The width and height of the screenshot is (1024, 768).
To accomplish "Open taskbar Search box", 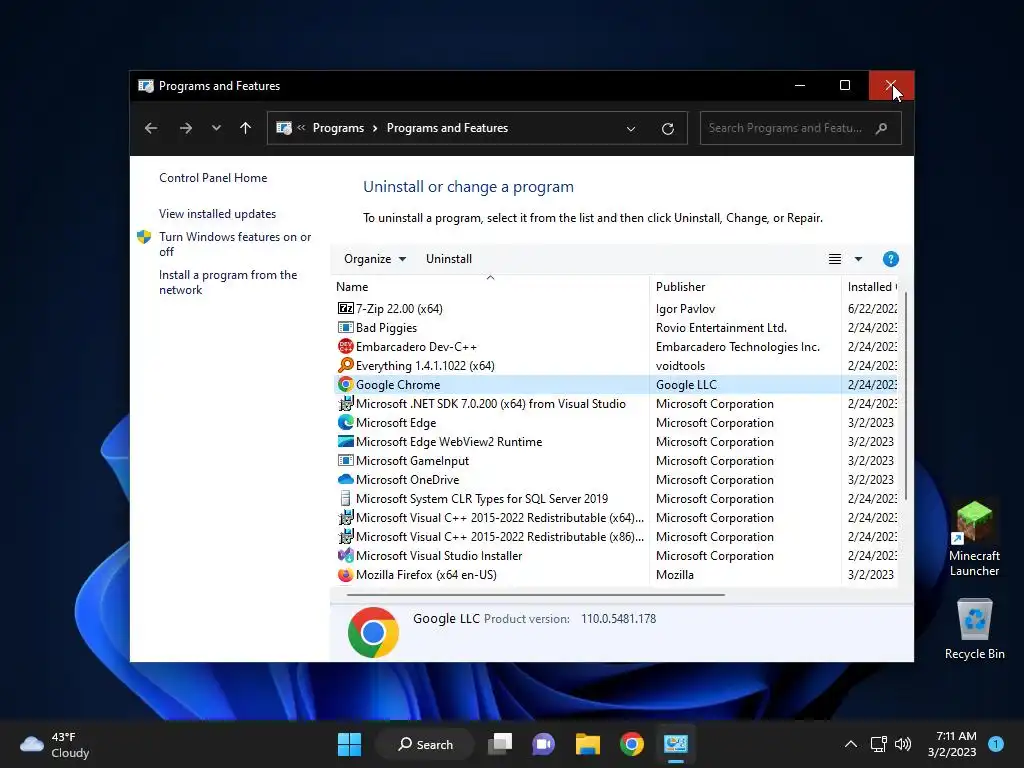I will click(426, 744).
